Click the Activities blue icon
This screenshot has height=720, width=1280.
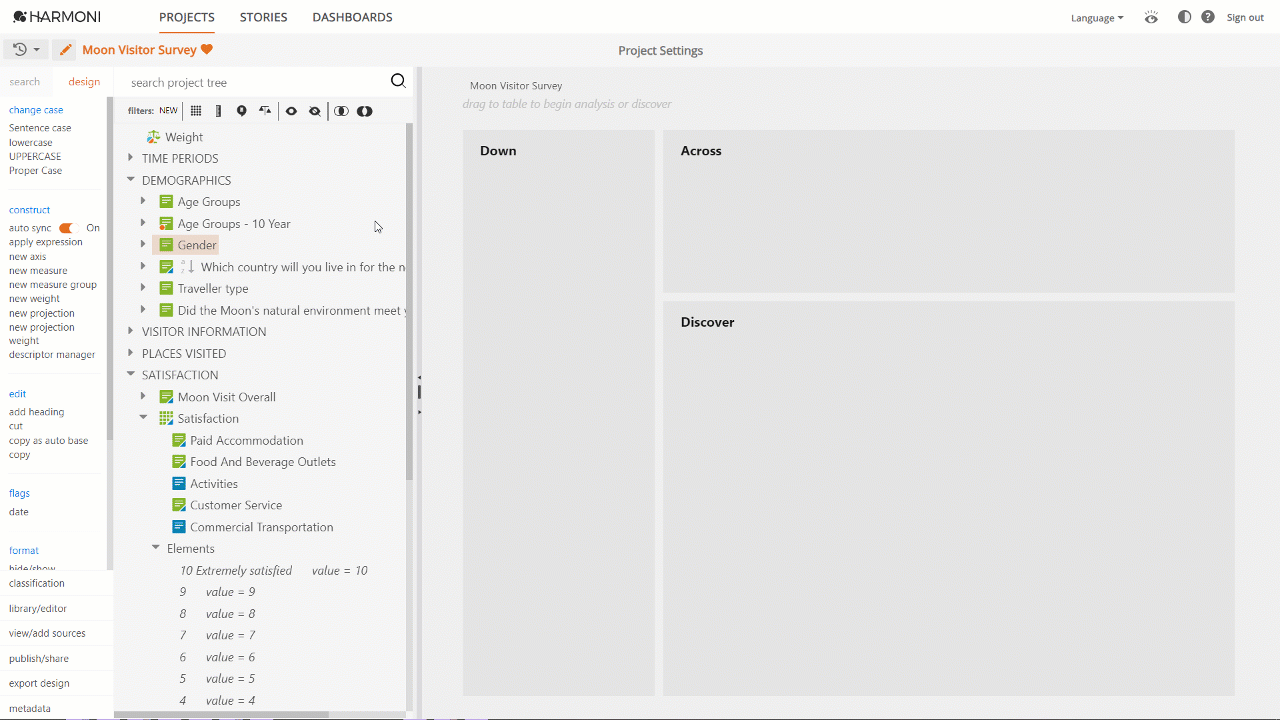179,484
